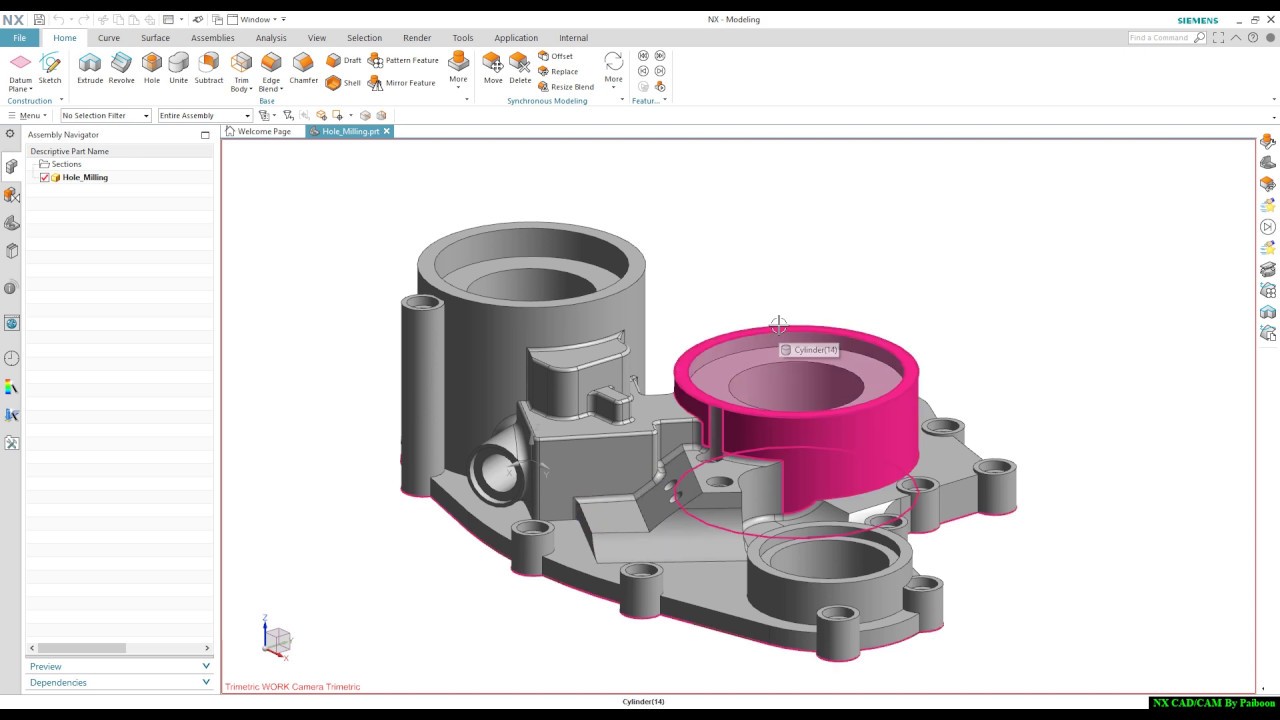Expand the Dependencies panel
Image resolution: width=1280 pixels, height=720 pixels.
point(119,682)
